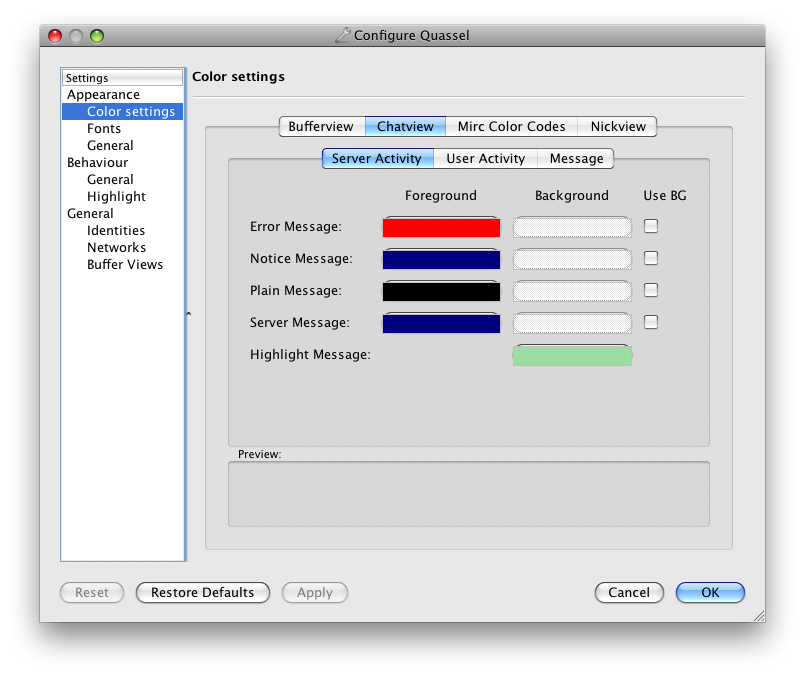Click the Settings column header
Screen dimensions: 805x677
pos(122,78)
